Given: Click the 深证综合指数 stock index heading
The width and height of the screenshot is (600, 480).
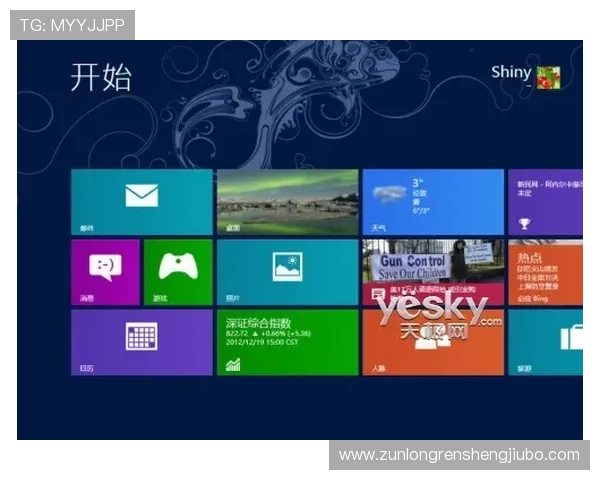Looking at the screenshot, I should pyautogui.click(x=258, y=323).
